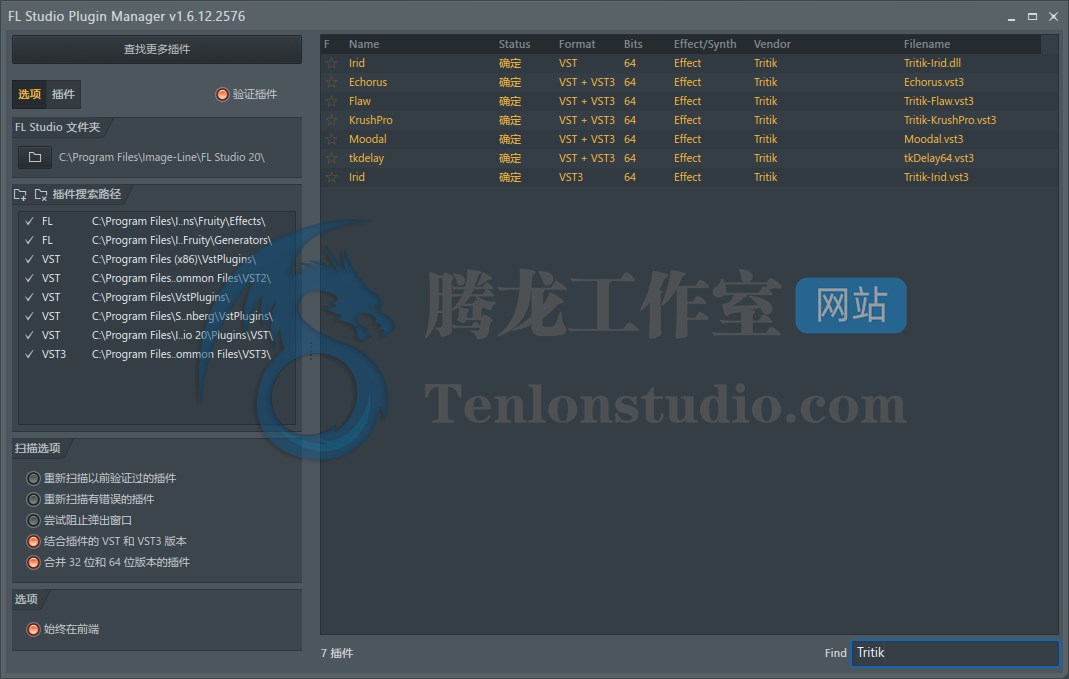1069x679 pixels.
Task: Select the KrushPro plugin name
Action: click(370, 121)
